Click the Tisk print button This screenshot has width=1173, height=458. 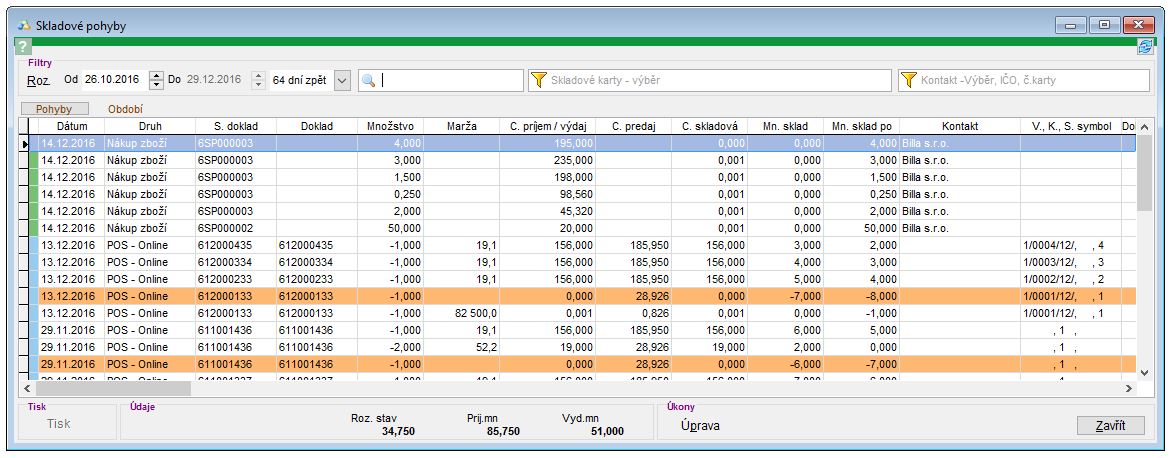coord(59,424)
